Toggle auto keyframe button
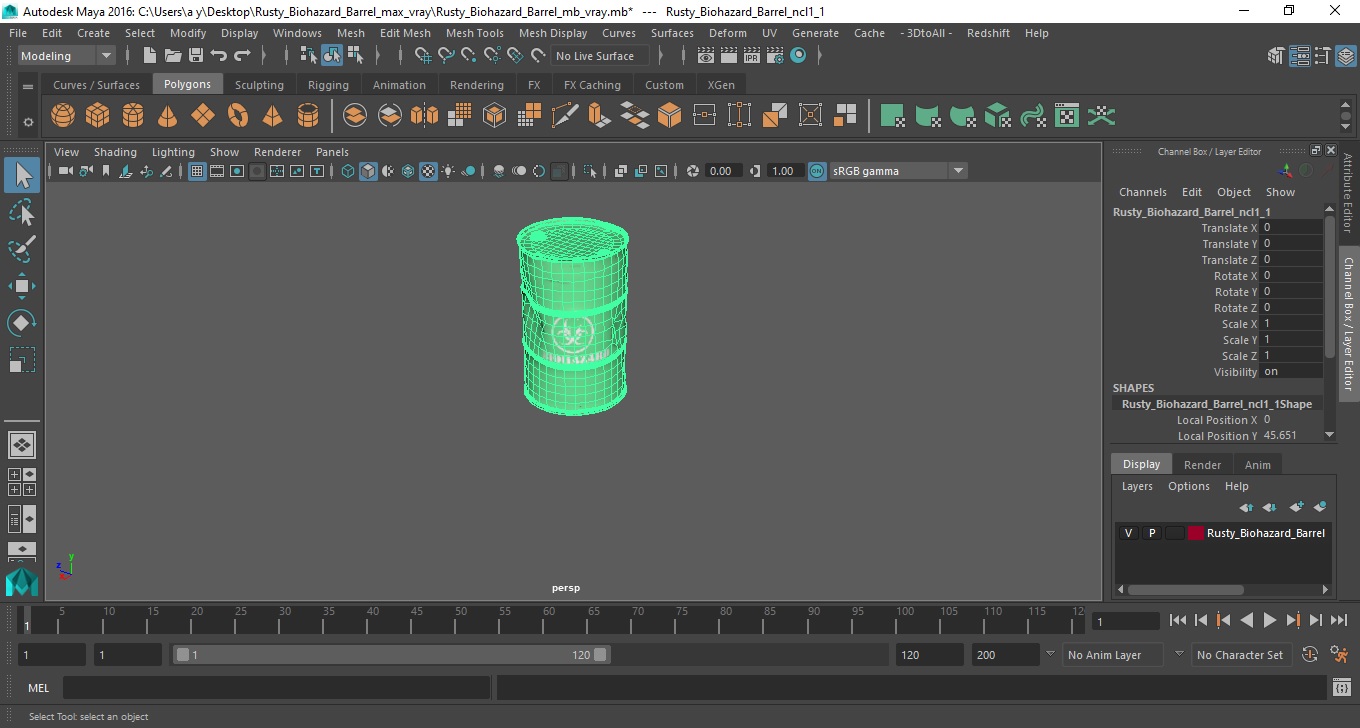Image resolution: width=1360 pixels, height=728 pixels. 1310,655
